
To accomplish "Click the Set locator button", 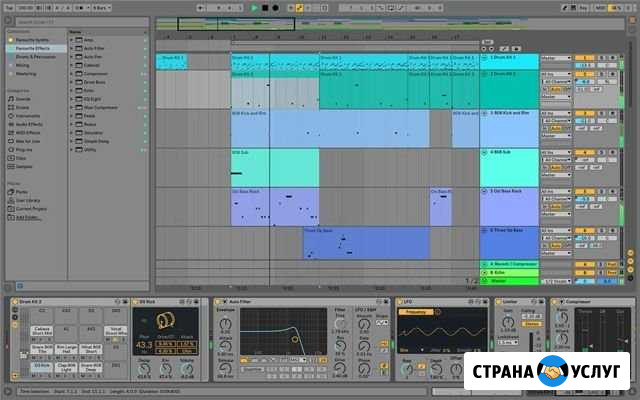I will 487,42.
